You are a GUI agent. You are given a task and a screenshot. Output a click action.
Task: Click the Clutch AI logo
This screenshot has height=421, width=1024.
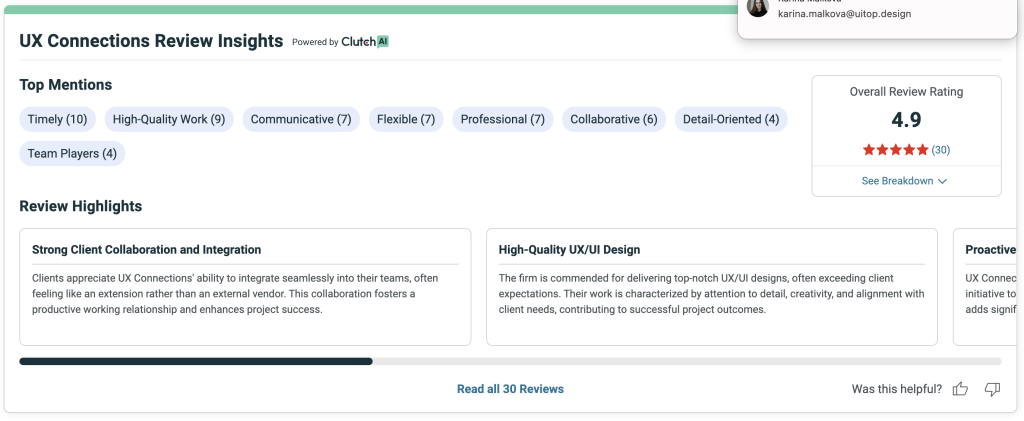pos(365,42)
